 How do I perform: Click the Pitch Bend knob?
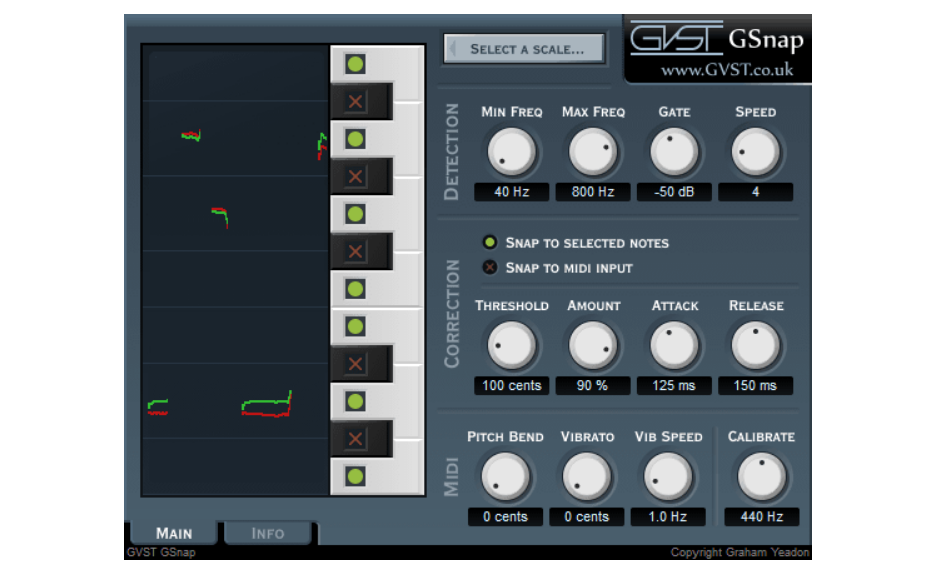[x=505, y=477]
